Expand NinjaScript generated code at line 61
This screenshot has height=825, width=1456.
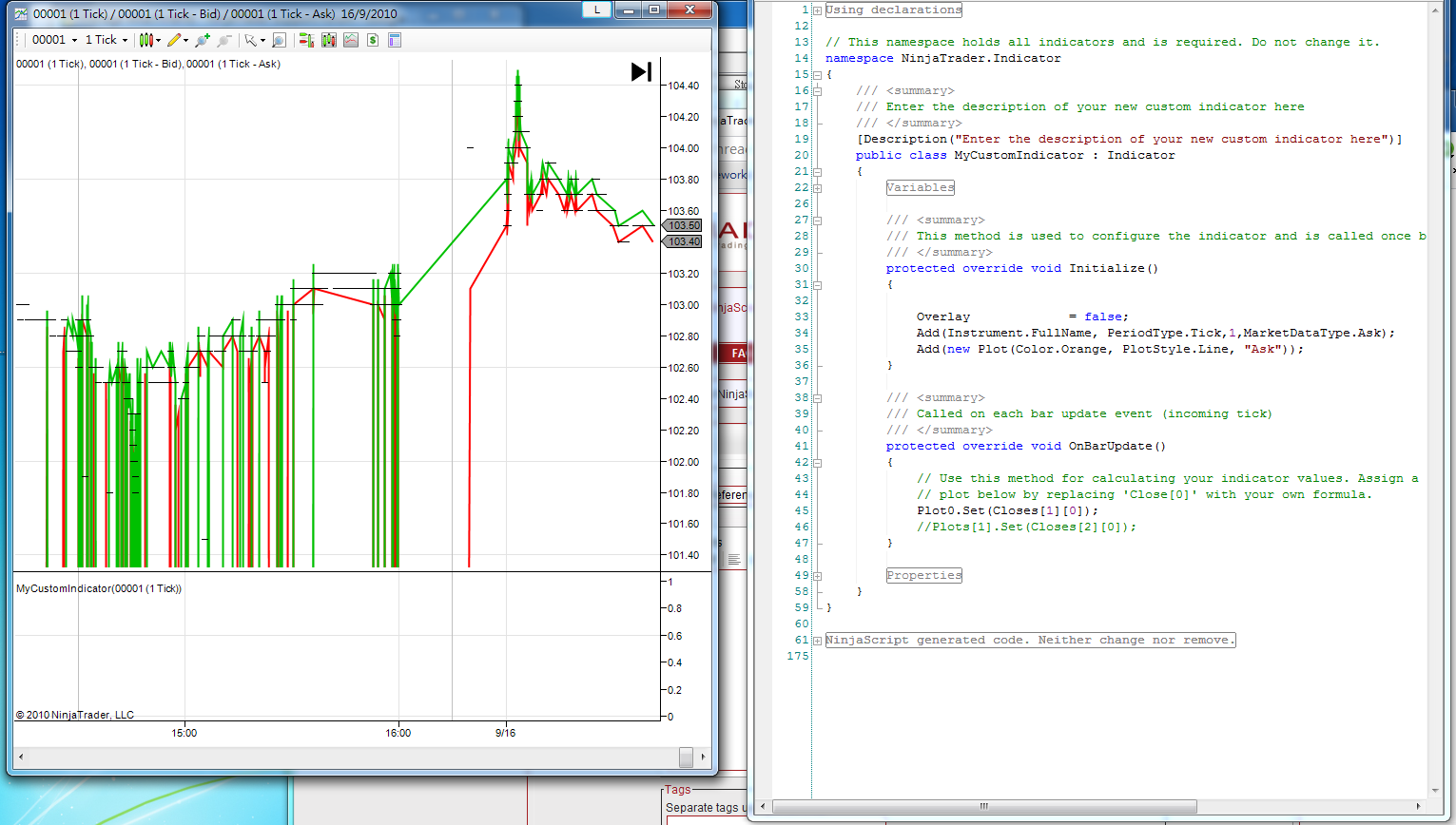[x=817, y=641]
